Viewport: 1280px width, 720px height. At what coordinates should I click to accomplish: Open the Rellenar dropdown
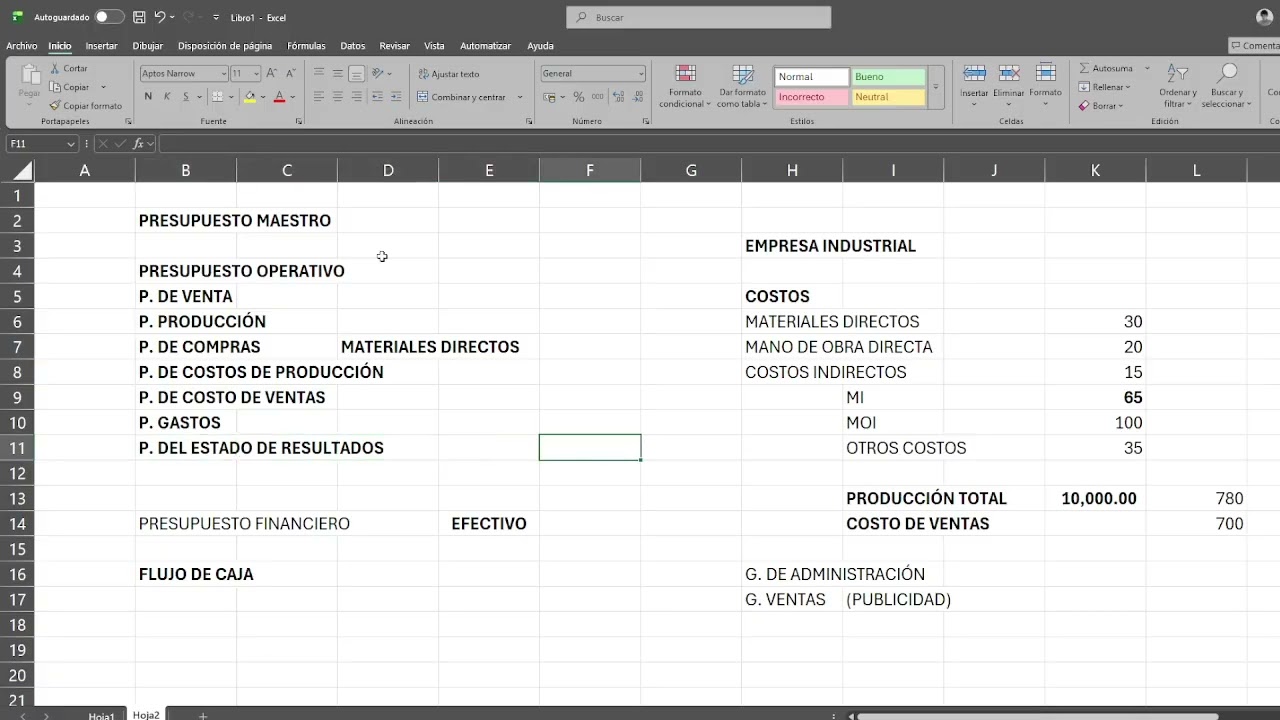pyautogui.click(x=1105, y=87)
